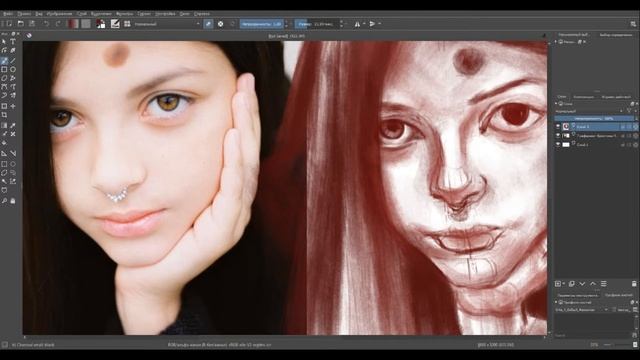The image size is (640, 360).
Task: Toggle eraser mode in the toolbar
Action: pyautogui.click(x=209, y=24)
